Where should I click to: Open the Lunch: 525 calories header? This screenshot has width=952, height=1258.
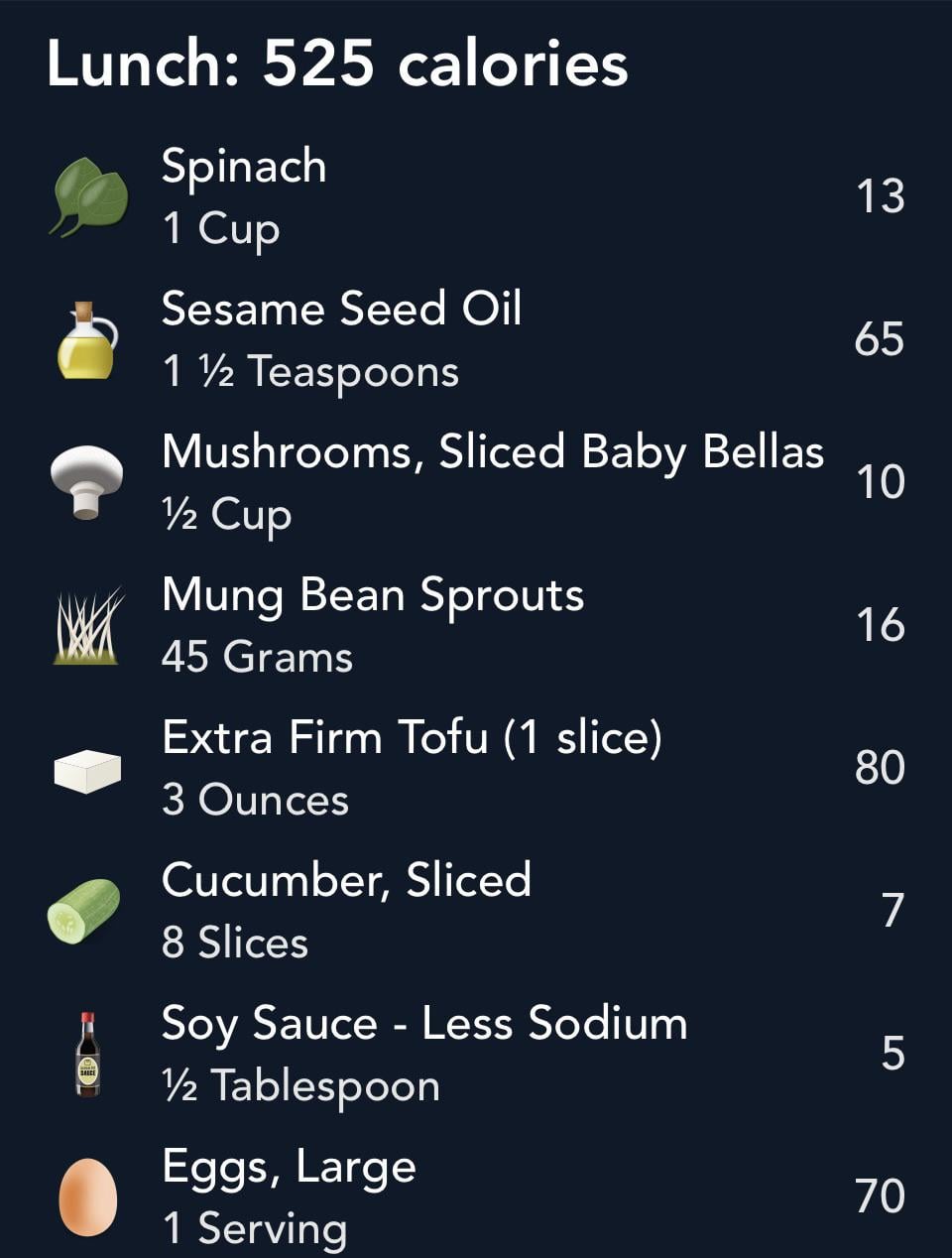pyautogui.click(x=337, y=63)
